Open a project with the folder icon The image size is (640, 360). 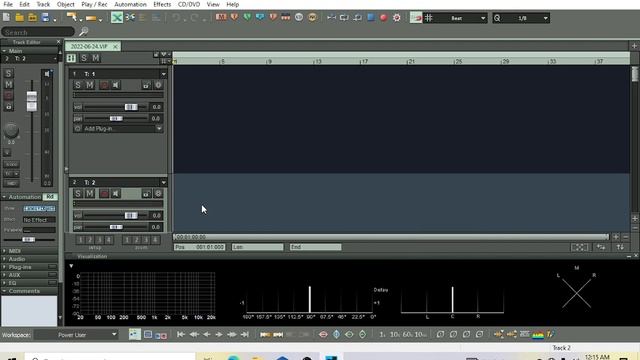point(19,18)
